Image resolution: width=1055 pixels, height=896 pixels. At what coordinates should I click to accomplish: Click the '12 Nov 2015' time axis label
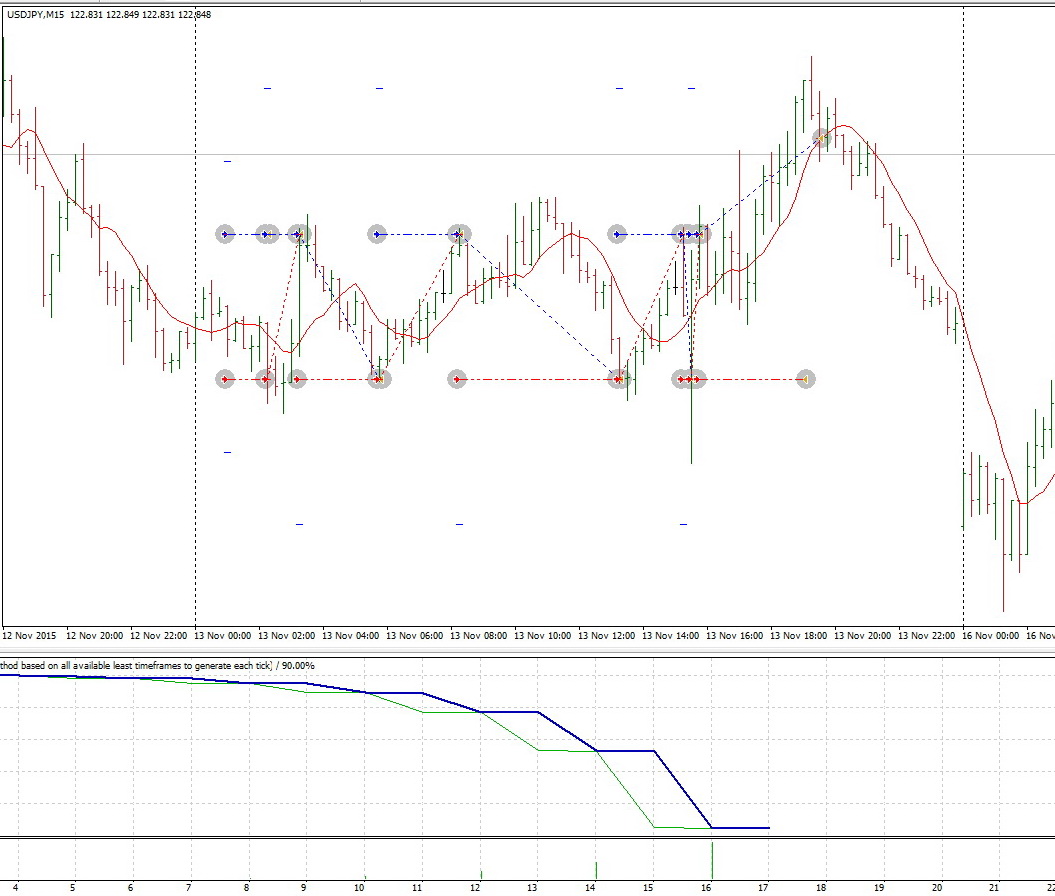click(x=30, y=636)
